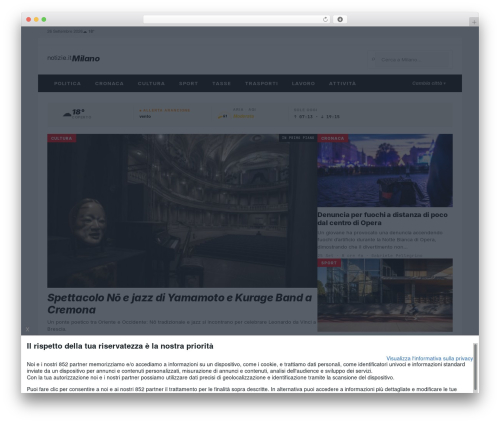Click the 'Denuncia per fuochi' article excerpt
500x423 pixels.
[380, 240]
